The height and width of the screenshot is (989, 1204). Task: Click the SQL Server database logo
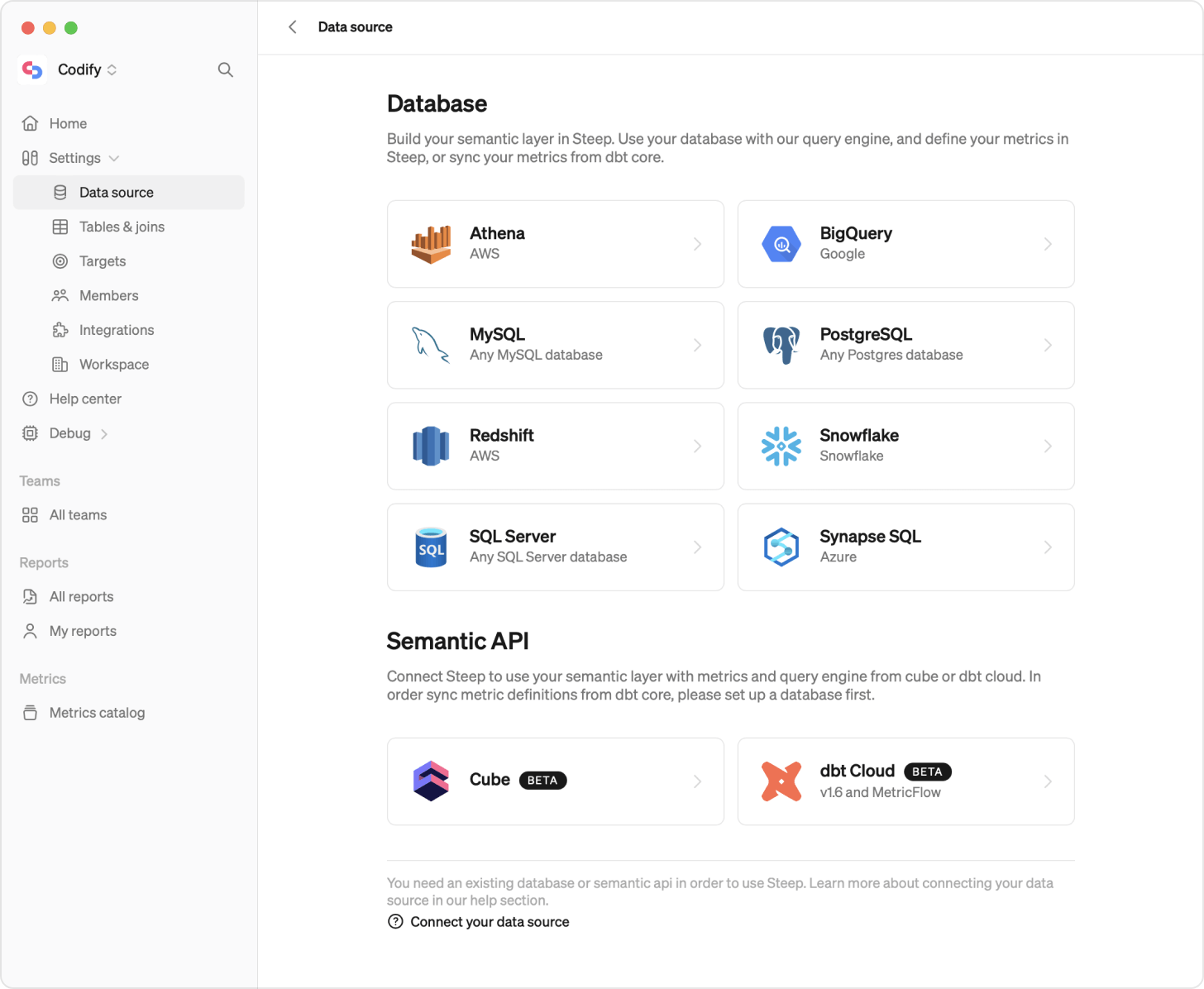[431, 547]
